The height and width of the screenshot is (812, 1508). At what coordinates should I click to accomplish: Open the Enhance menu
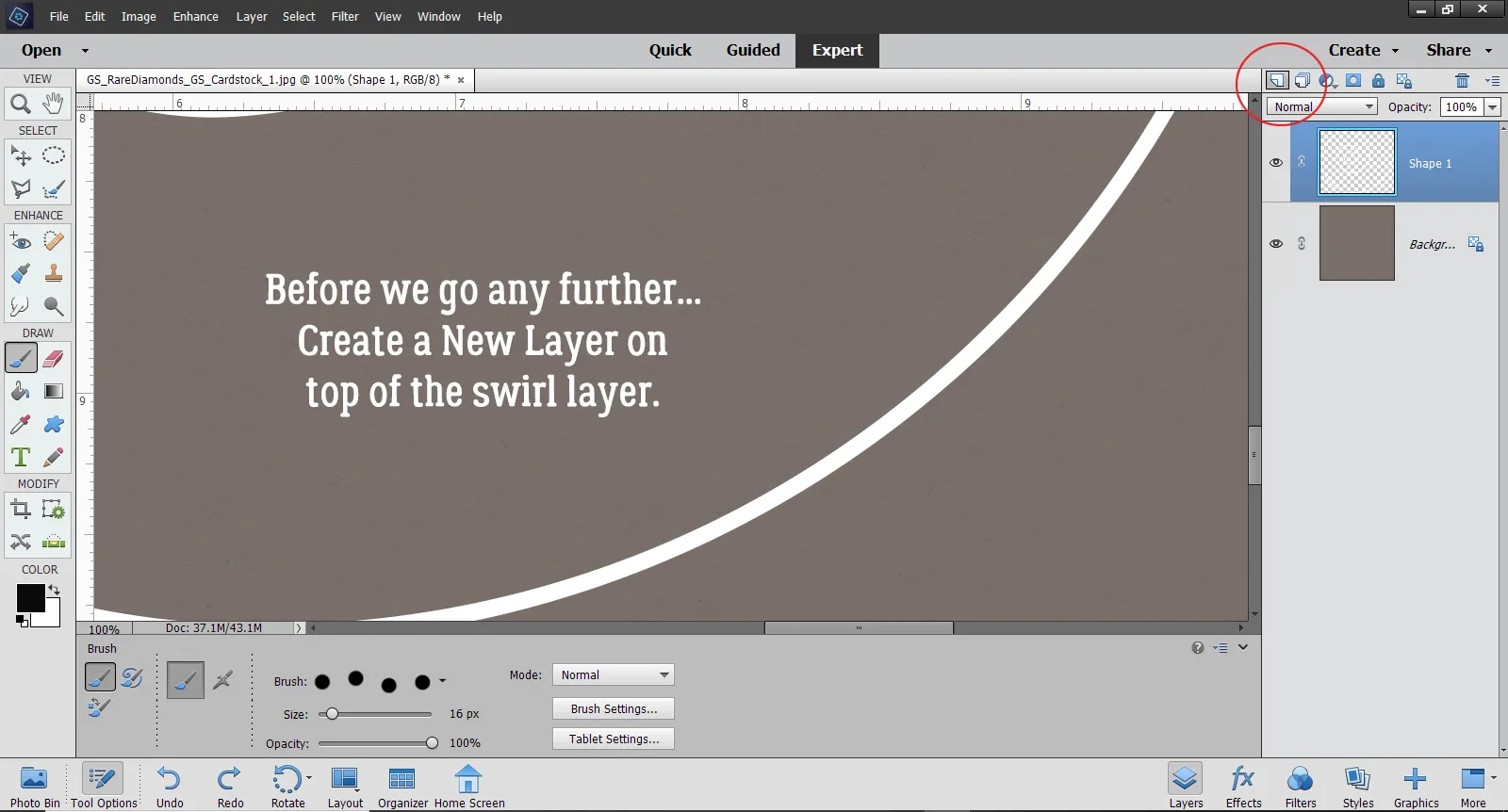195,17
